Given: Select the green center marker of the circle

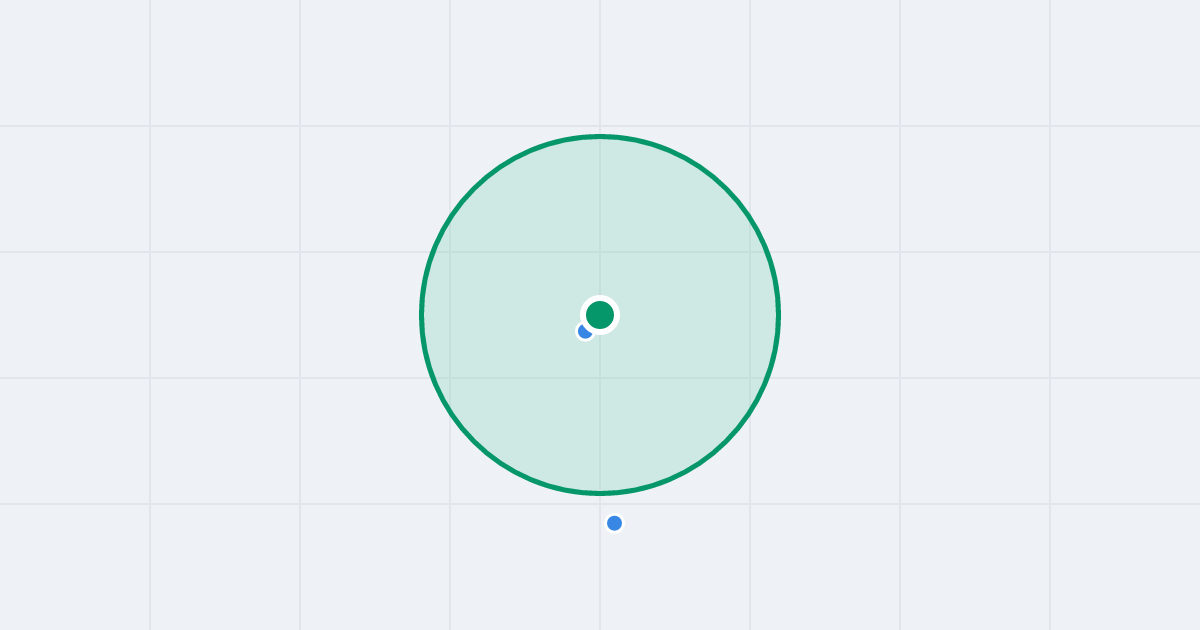Looking at the screenshot, I should 600,315.
